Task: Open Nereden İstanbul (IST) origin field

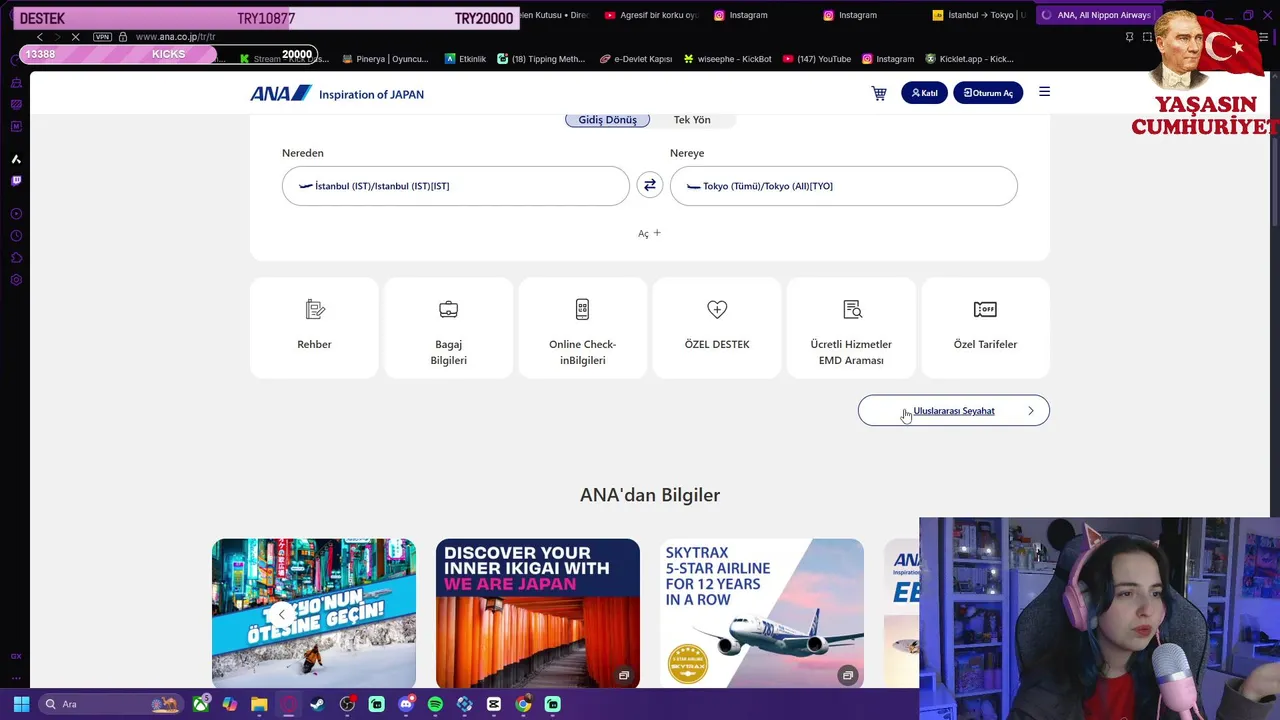Action: pyautogui.click(x=455, y=186)
